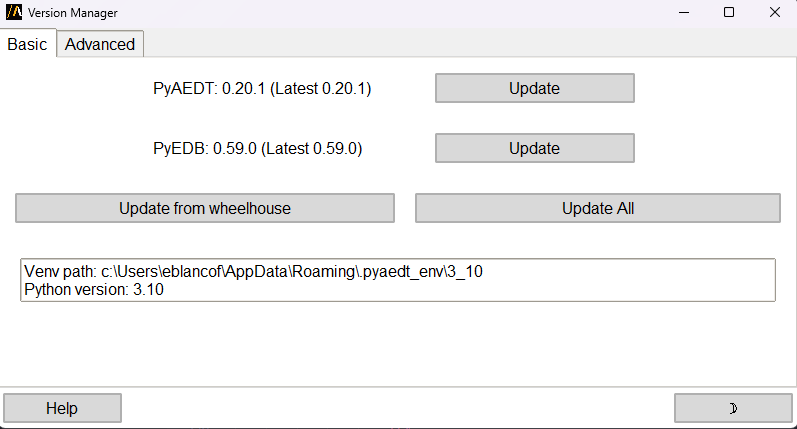
Task: Minimize the Version Manager window
Action: pos(683,13)
